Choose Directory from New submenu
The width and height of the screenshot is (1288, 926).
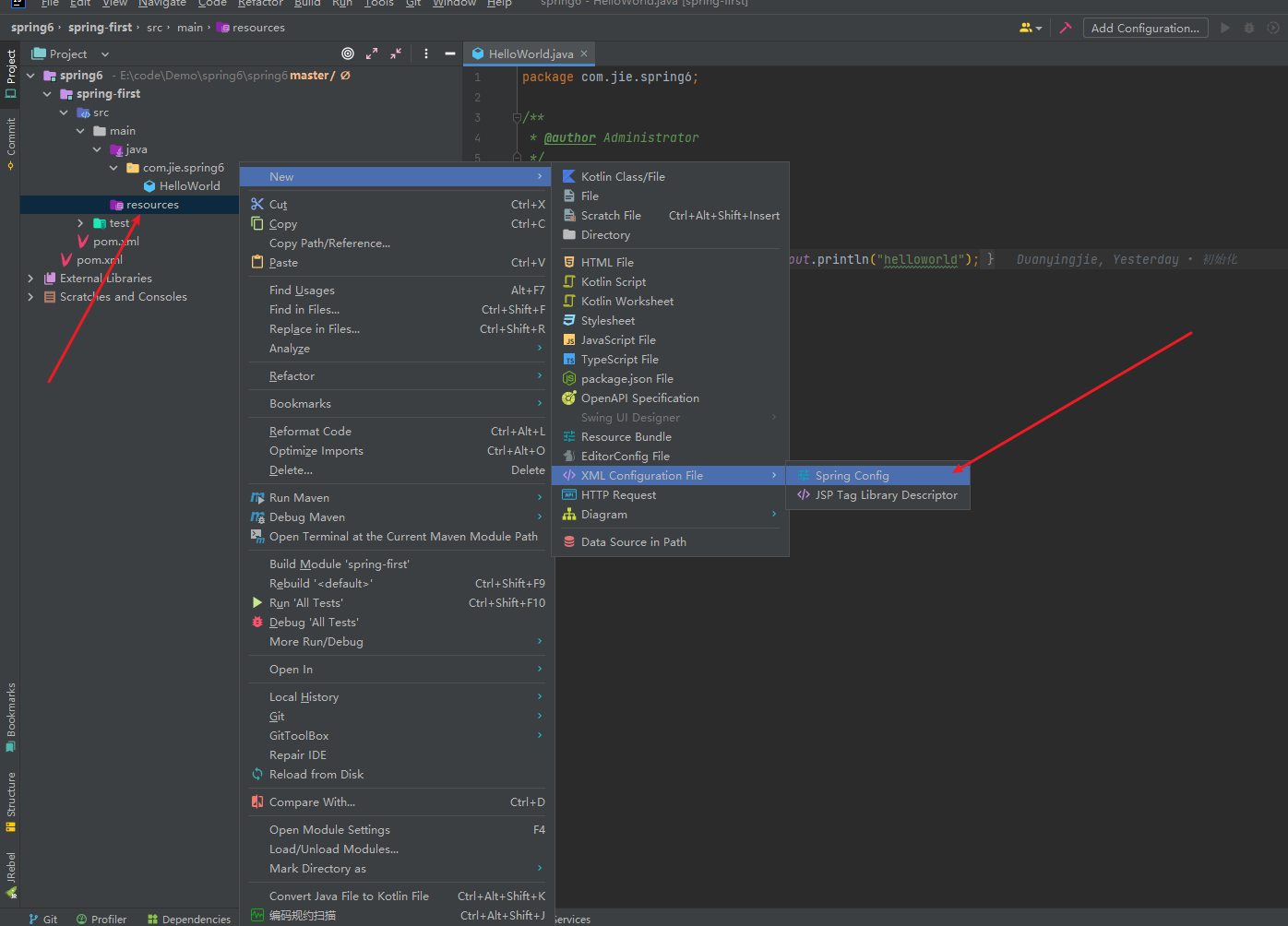(670, 234)
